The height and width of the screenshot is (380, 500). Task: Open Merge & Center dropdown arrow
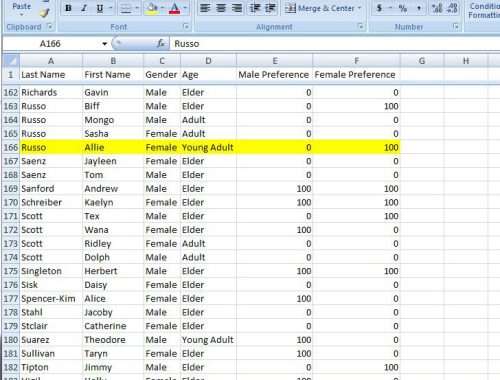pyautogui.click(x=359, y=8)
